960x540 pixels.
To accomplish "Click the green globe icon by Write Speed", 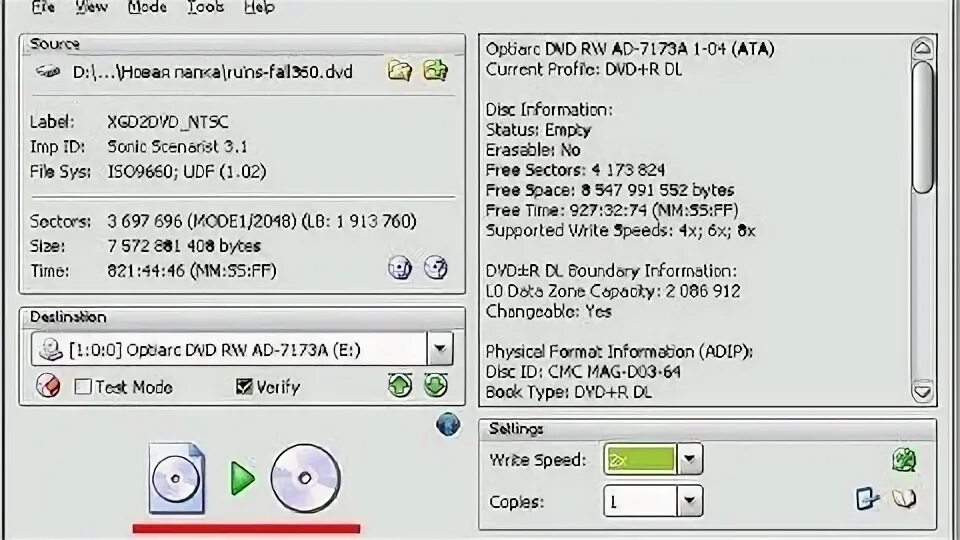I will [904, 459].
